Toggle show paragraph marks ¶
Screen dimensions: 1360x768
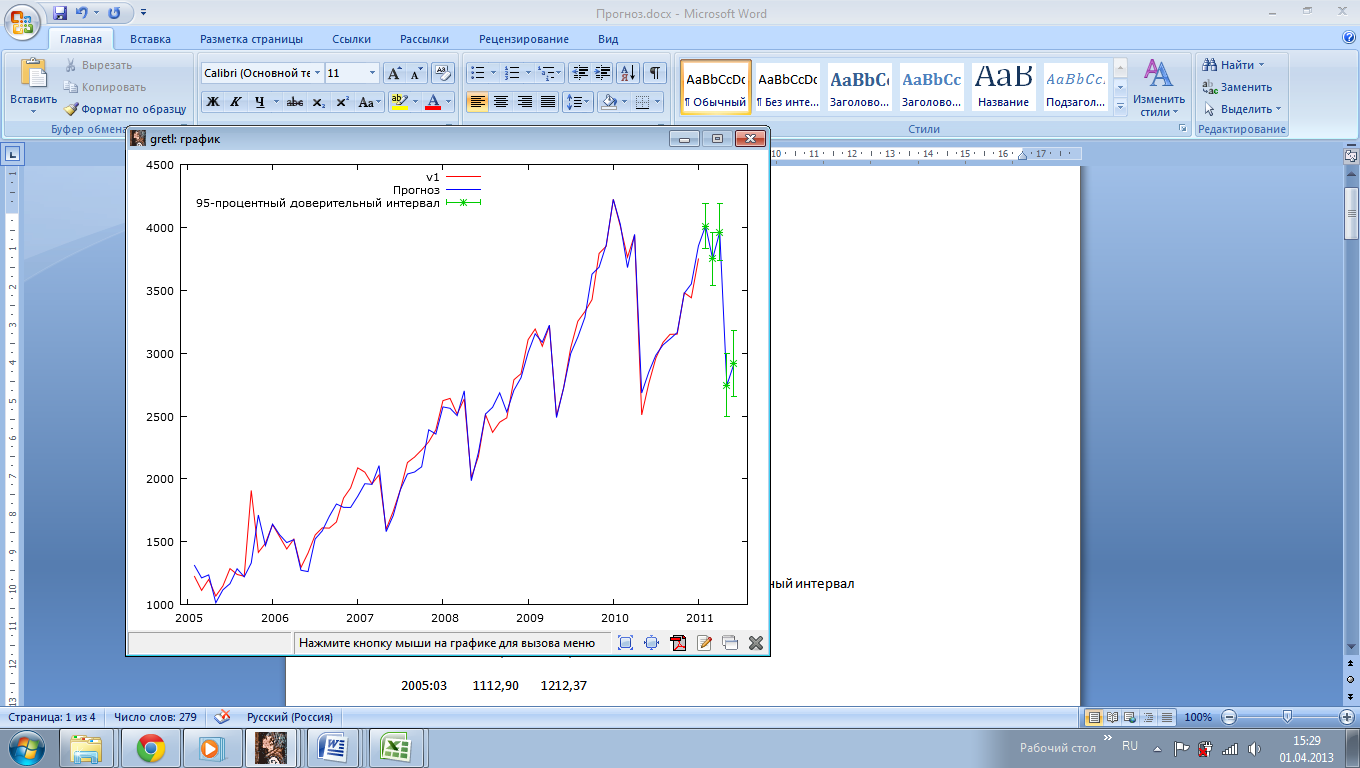[x=655, y=73]
